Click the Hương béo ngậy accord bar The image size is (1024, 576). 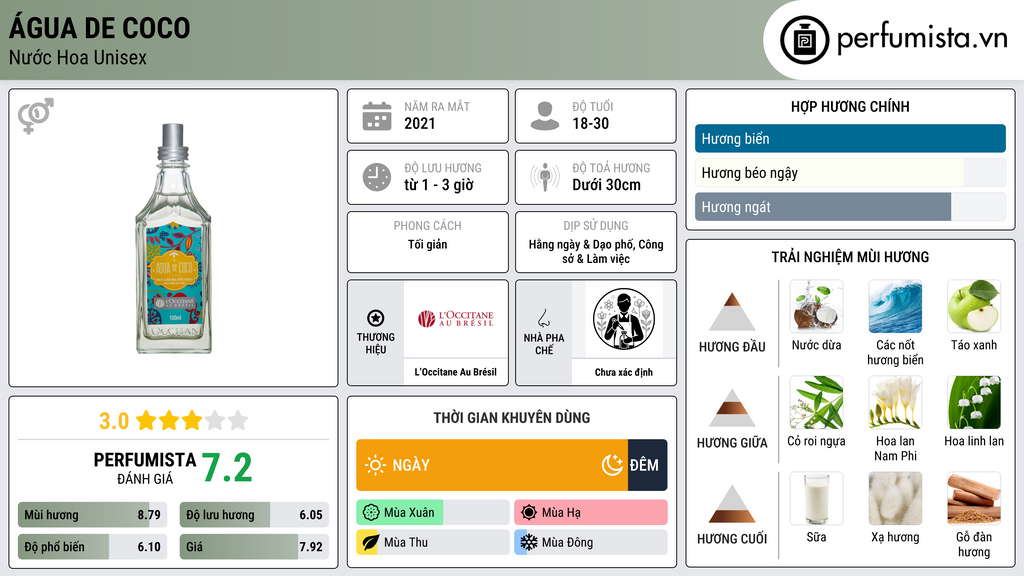tap(850, 172)
